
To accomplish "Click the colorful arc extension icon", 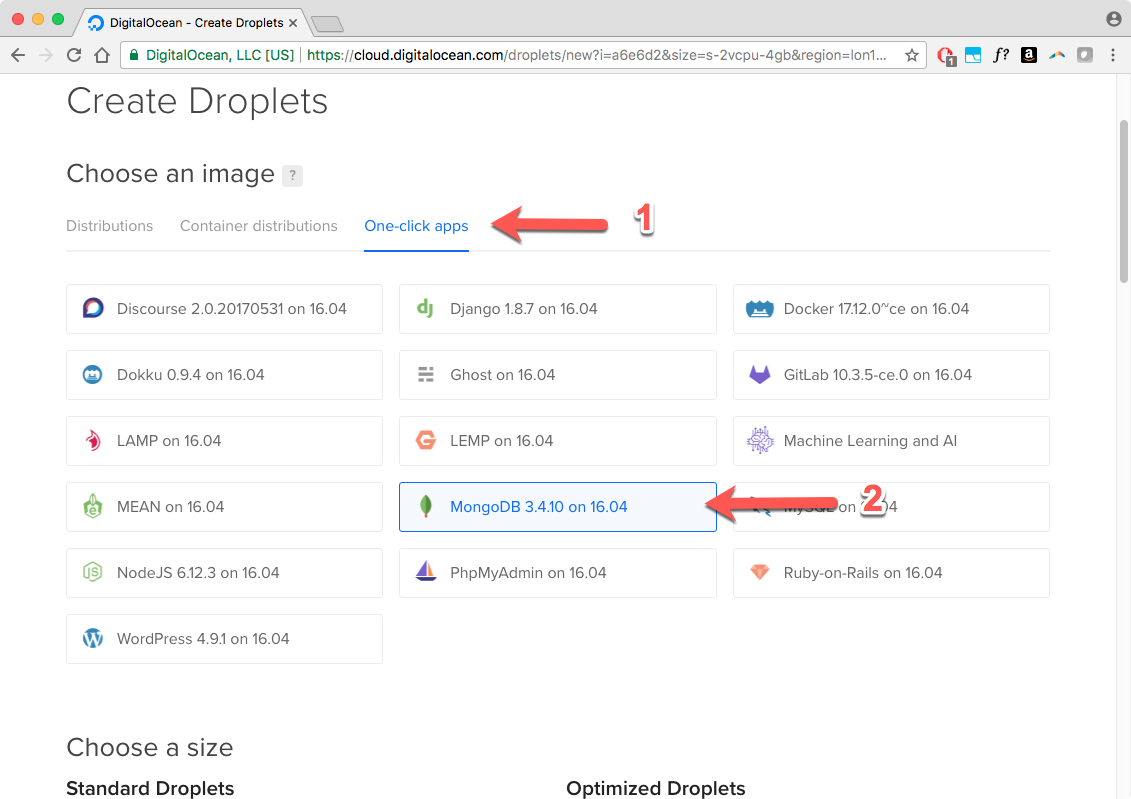I will 1057,55.
